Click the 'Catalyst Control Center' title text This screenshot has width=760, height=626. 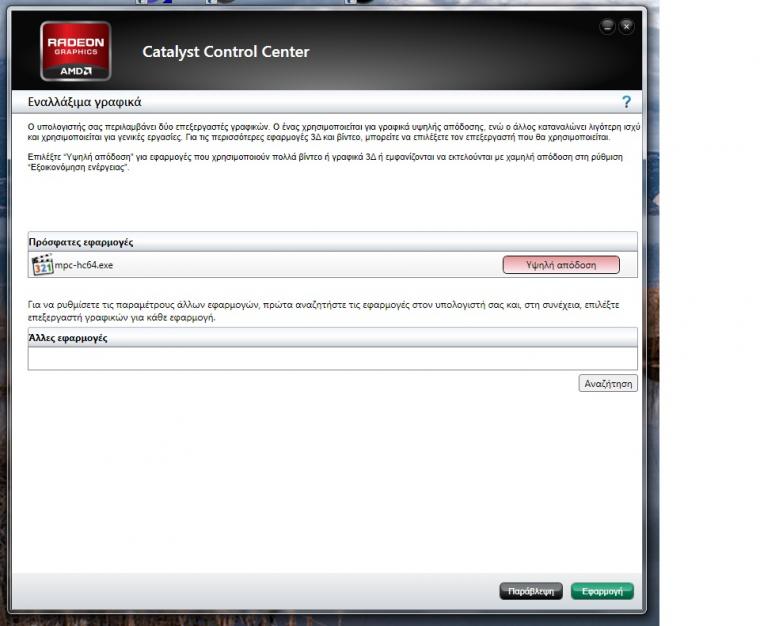226,52
